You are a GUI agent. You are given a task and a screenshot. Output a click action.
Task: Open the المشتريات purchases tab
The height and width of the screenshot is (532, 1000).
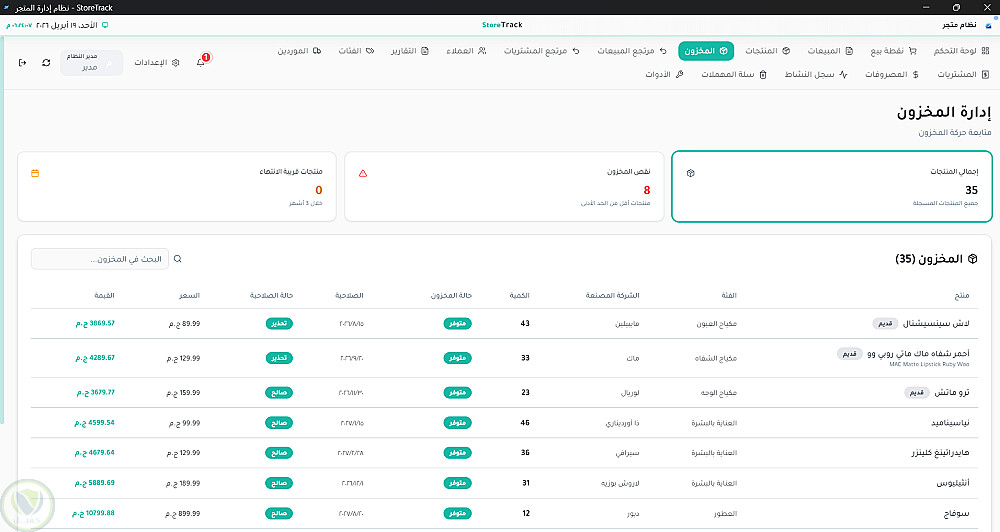coord(963,75)
